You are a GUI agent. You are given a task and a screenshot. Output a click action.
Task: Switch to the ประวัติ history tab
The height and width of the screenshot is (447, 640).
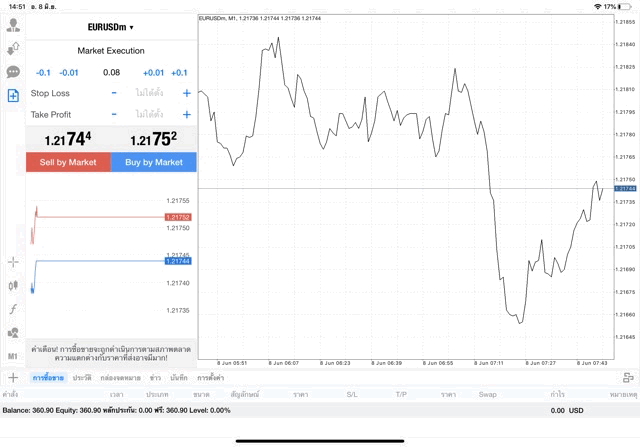pos(82,378)
